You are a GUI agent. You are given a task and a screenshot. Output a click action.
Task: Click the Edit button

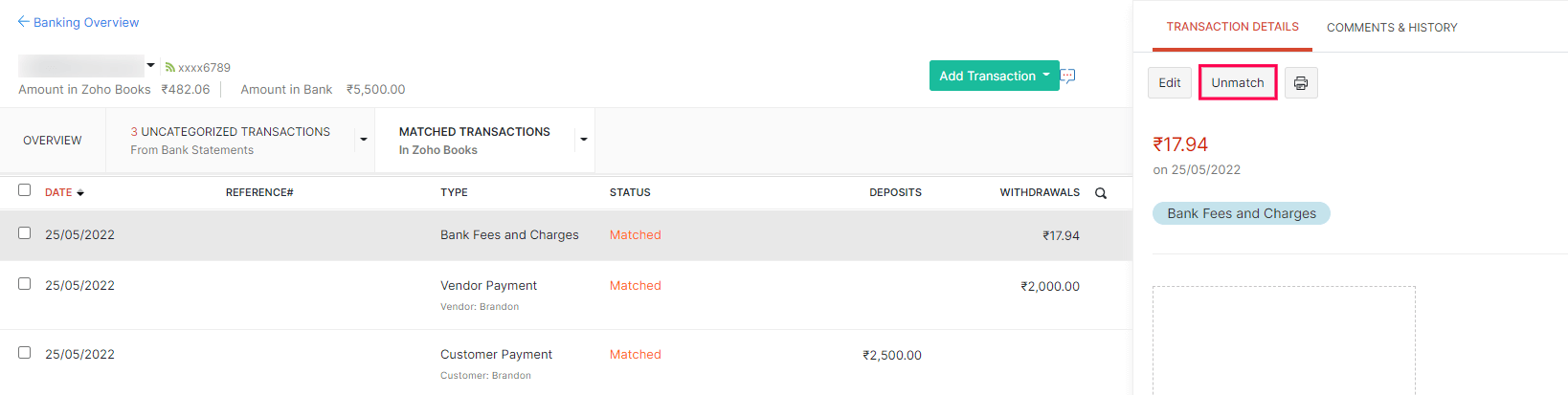[1169, 83]
